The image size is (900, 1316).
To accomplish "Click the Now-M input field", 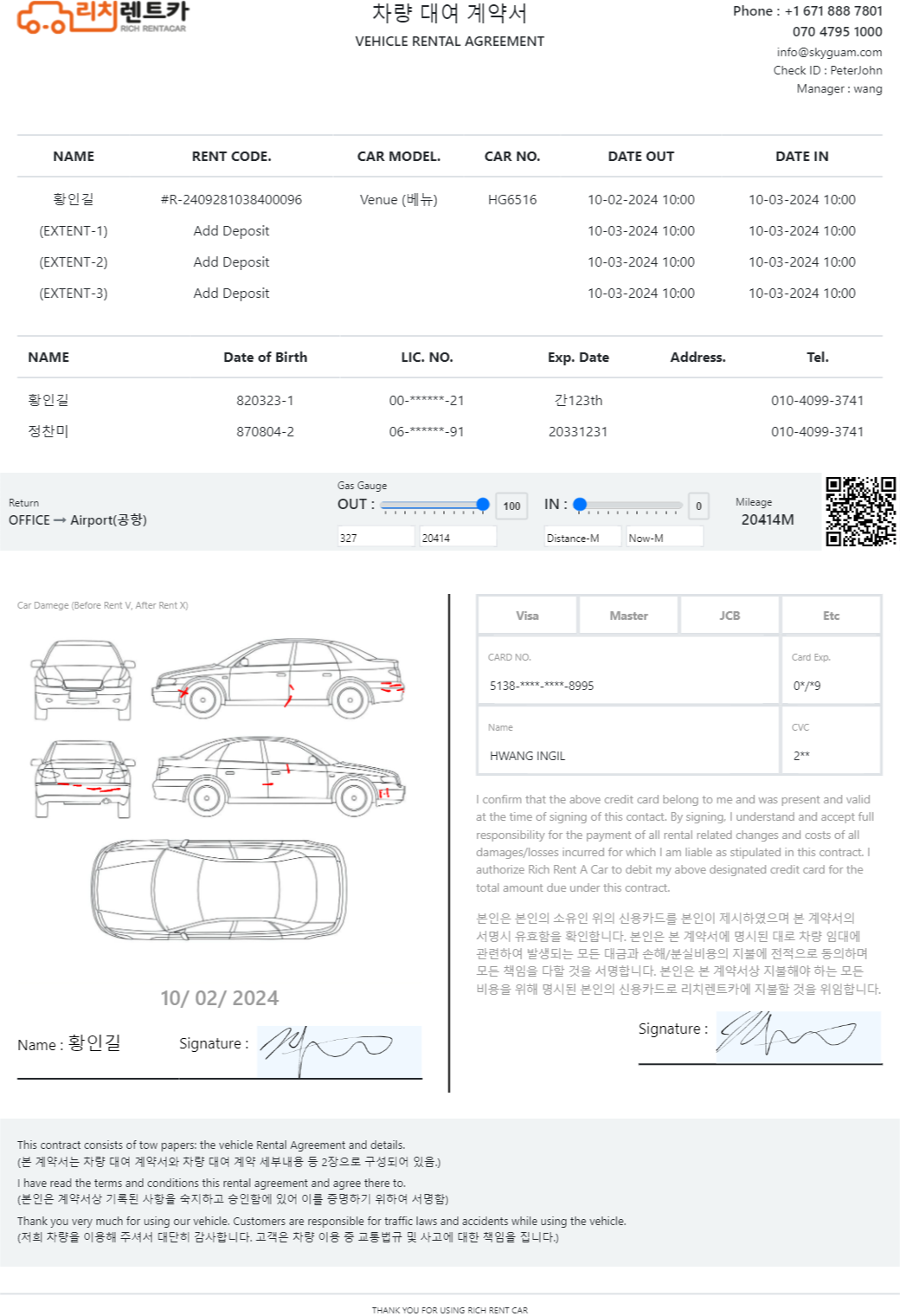I will (x=665, y=538).
